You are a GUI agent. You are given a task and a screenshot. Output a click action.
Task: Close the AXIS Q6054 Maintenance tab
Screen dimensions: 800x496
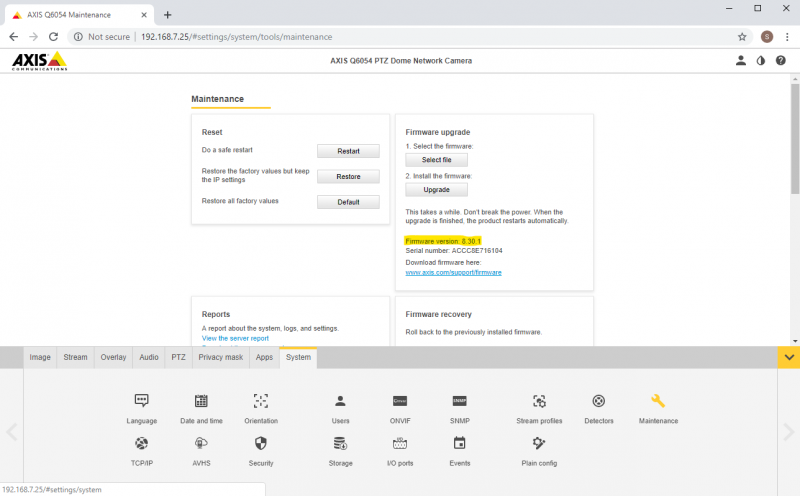144,15
